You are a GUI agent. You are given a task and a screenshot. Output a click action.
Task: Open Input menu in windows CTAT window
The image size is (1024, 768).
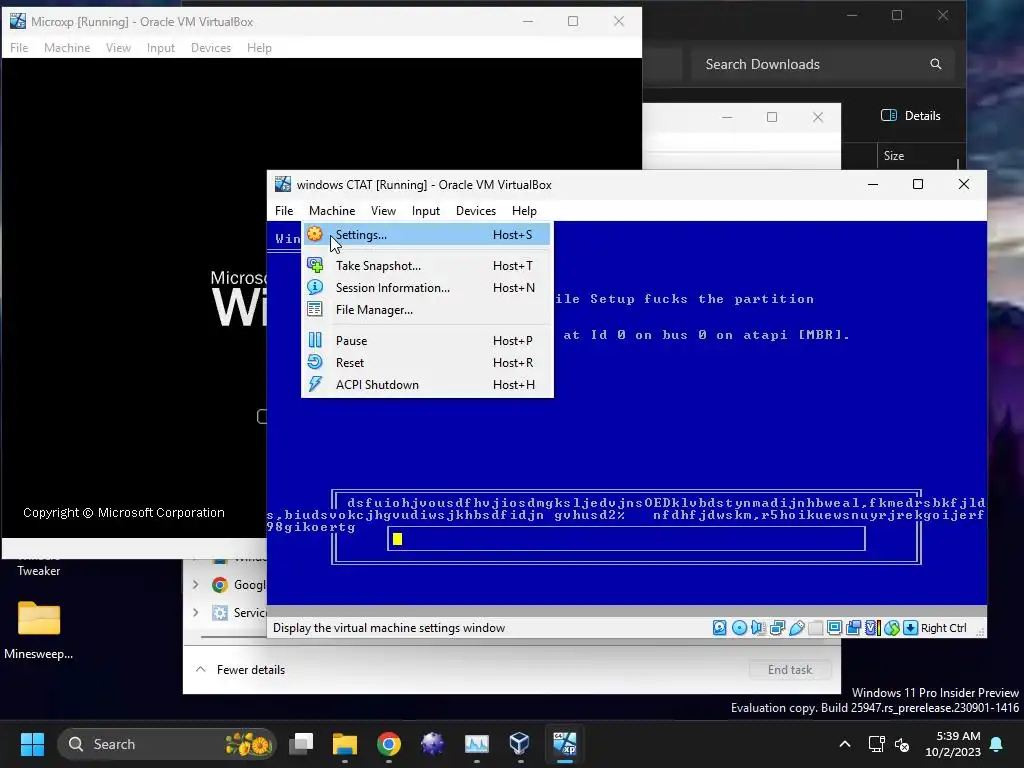click(426, 211)
